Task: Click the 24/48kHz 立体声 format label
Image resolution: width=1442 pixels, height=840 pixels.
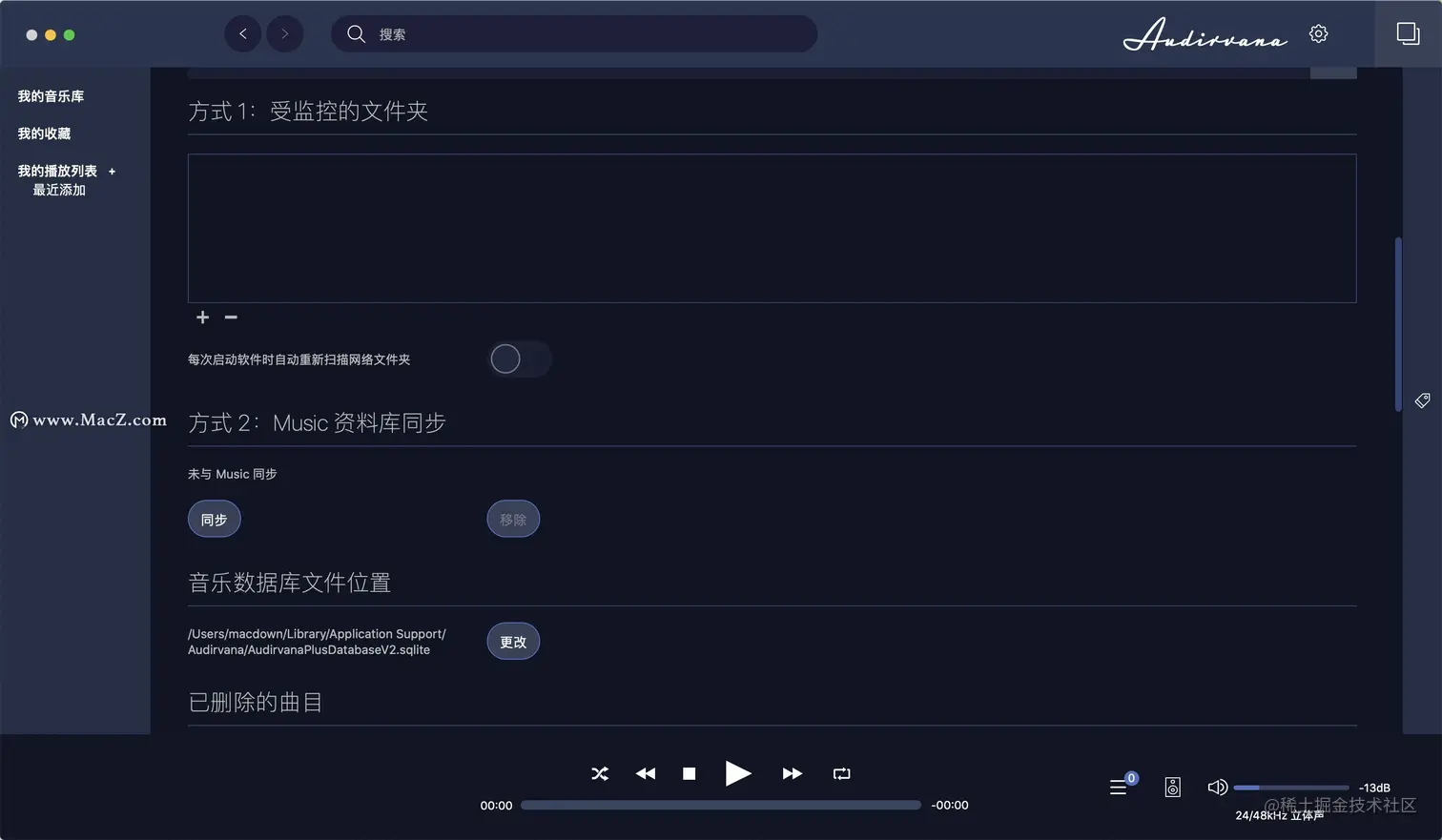Action: point(1280,815)
